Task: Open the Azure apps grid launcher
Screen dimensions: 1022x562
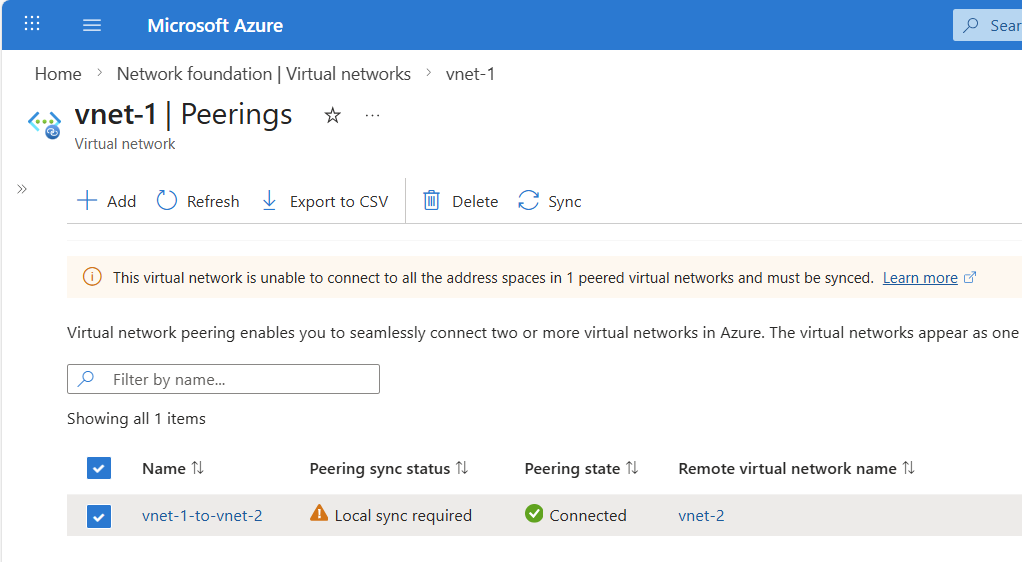Action: [x=32, y=24]
